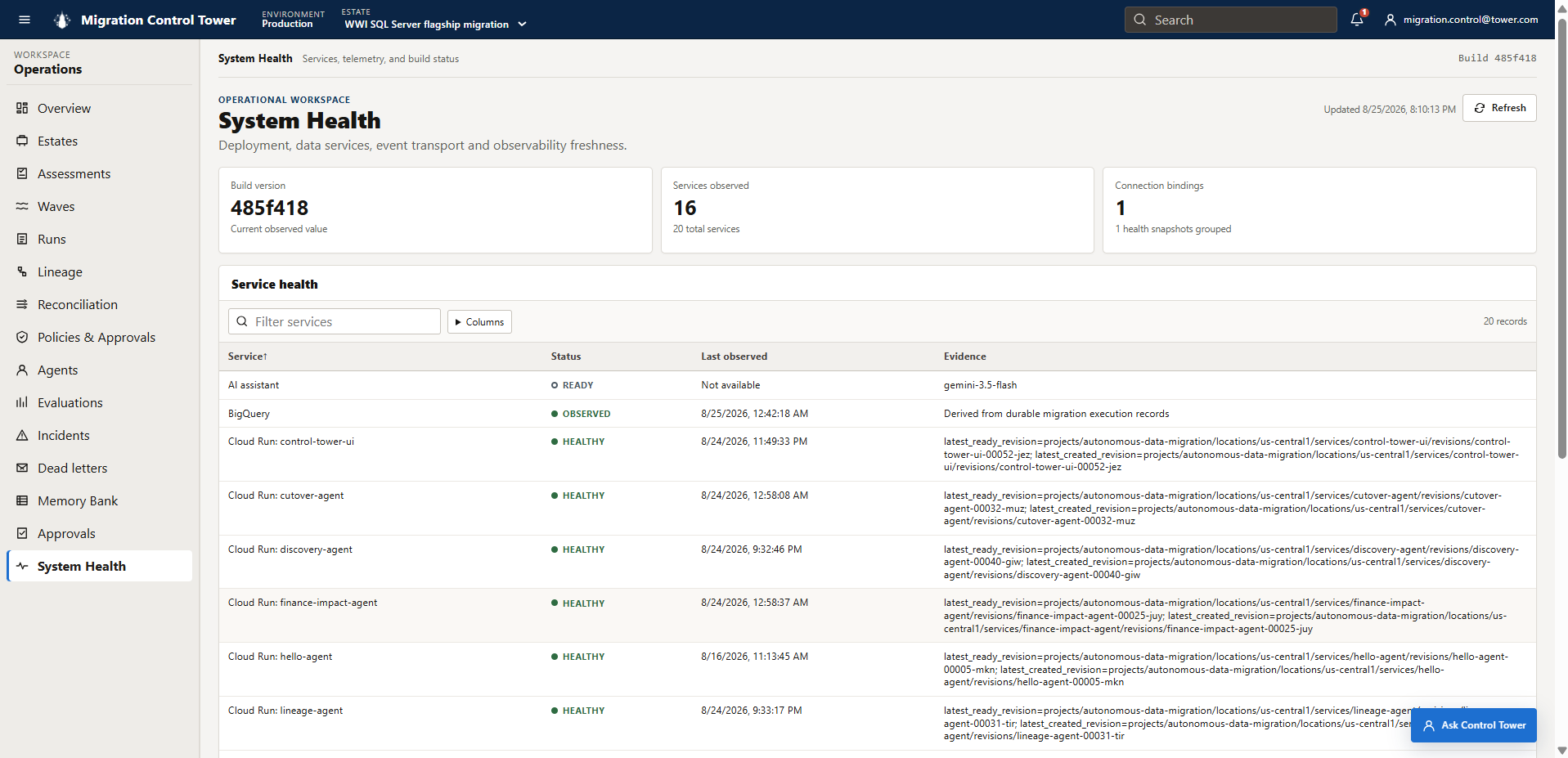
Task: Click the Assessments sidebar icon
Action: click(22, 173)
